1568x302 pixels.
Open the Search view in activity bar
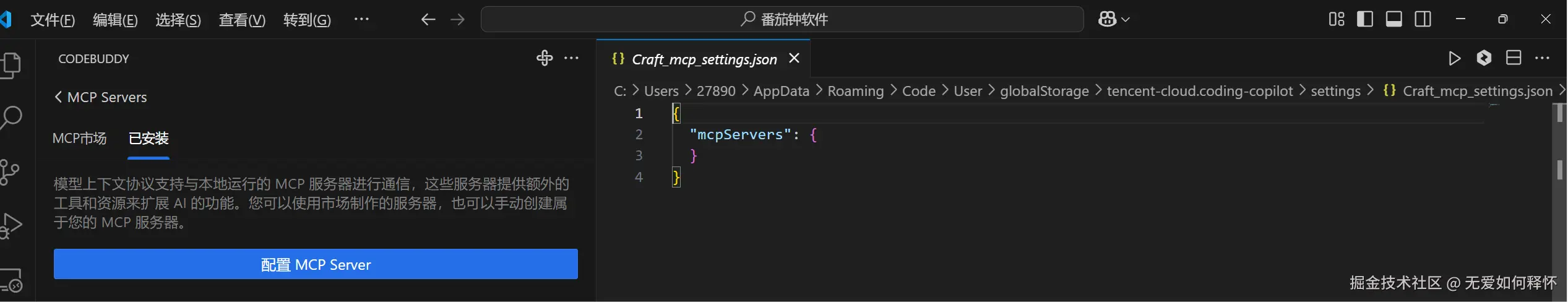[11, 118]
